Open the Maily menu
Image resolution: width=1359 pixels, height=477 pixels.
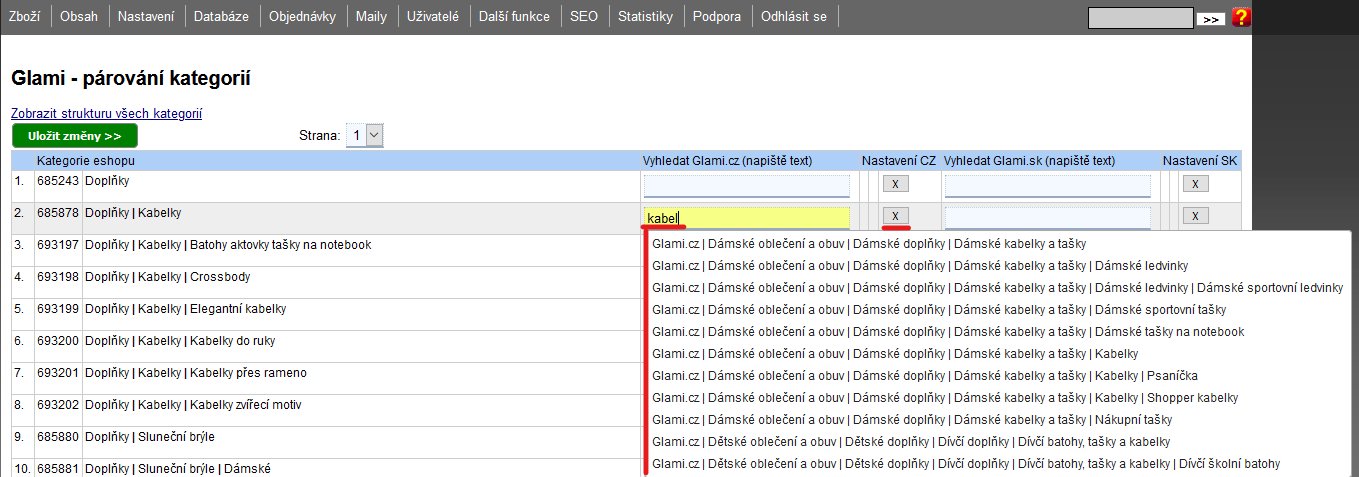(x=371, y=17)
